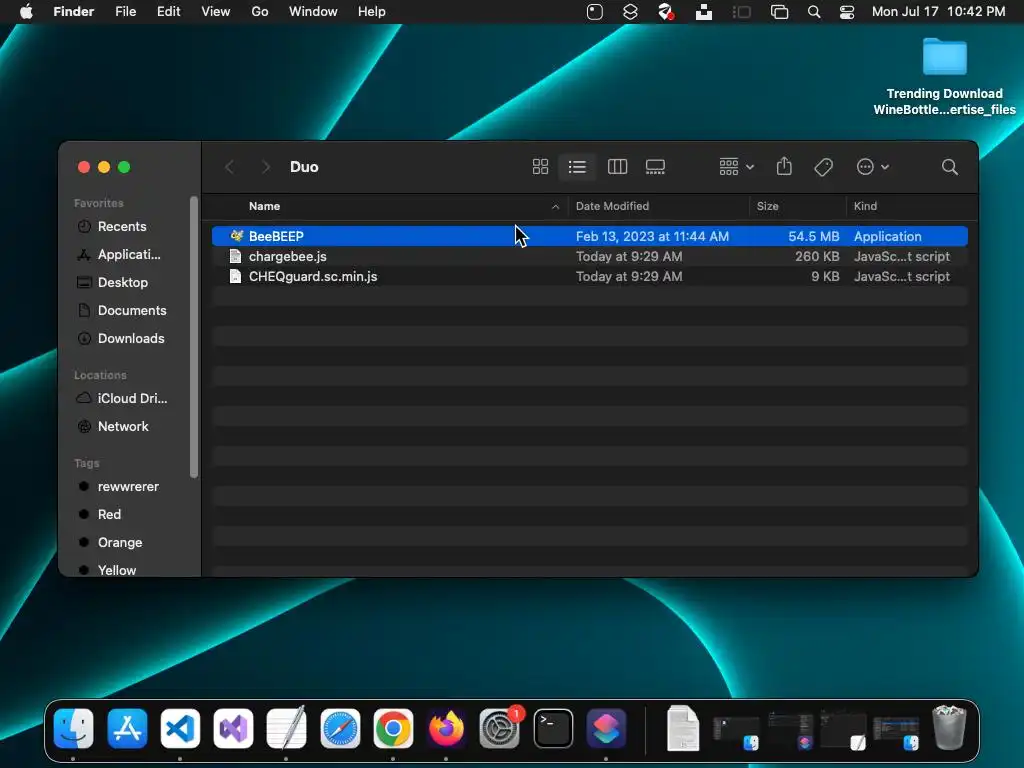Click the BeeBEEP bee icon
The height and width of the screenshot is (768, 1024).
pos(236,236)
